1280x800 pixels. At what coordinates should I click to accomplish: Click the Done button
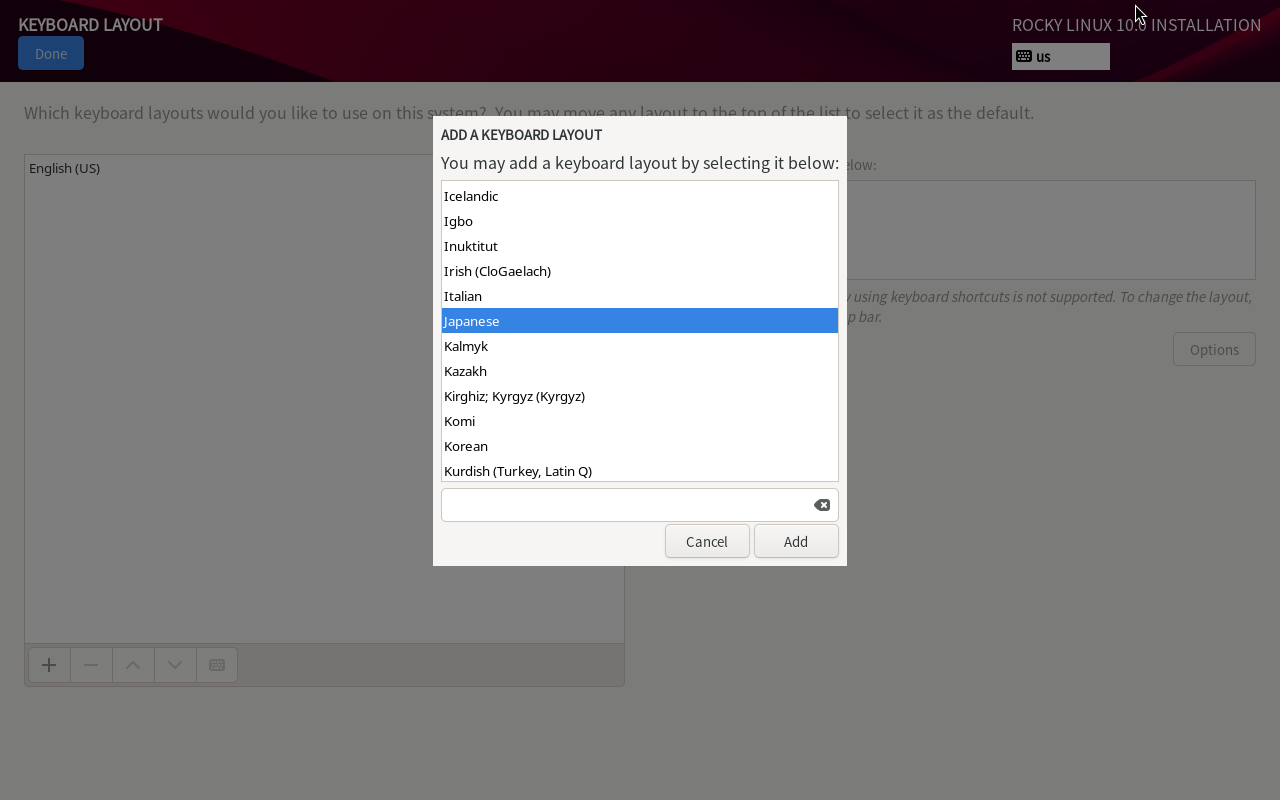(51, 54)
